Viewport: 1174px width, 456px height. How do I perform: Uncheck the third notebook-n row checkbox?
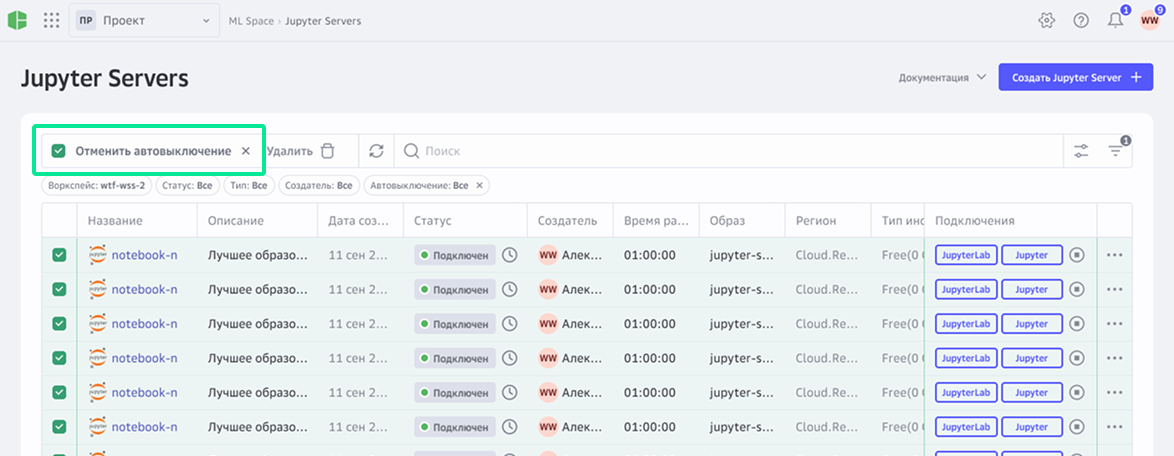59,323
